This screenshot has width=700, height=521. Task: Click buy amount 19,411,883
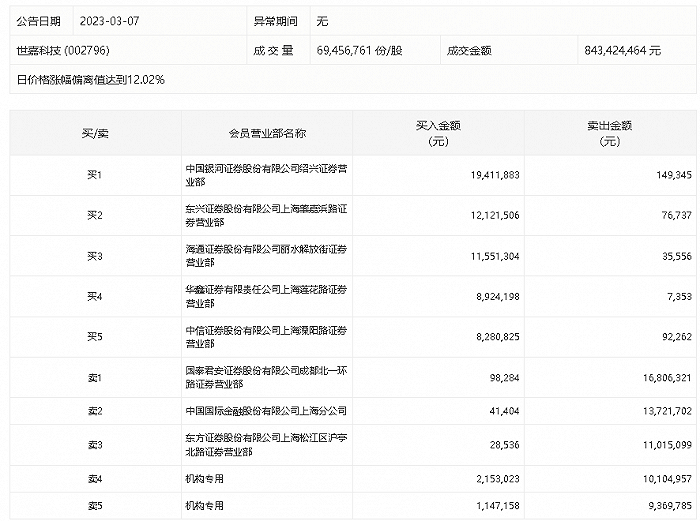click(495, 175)
